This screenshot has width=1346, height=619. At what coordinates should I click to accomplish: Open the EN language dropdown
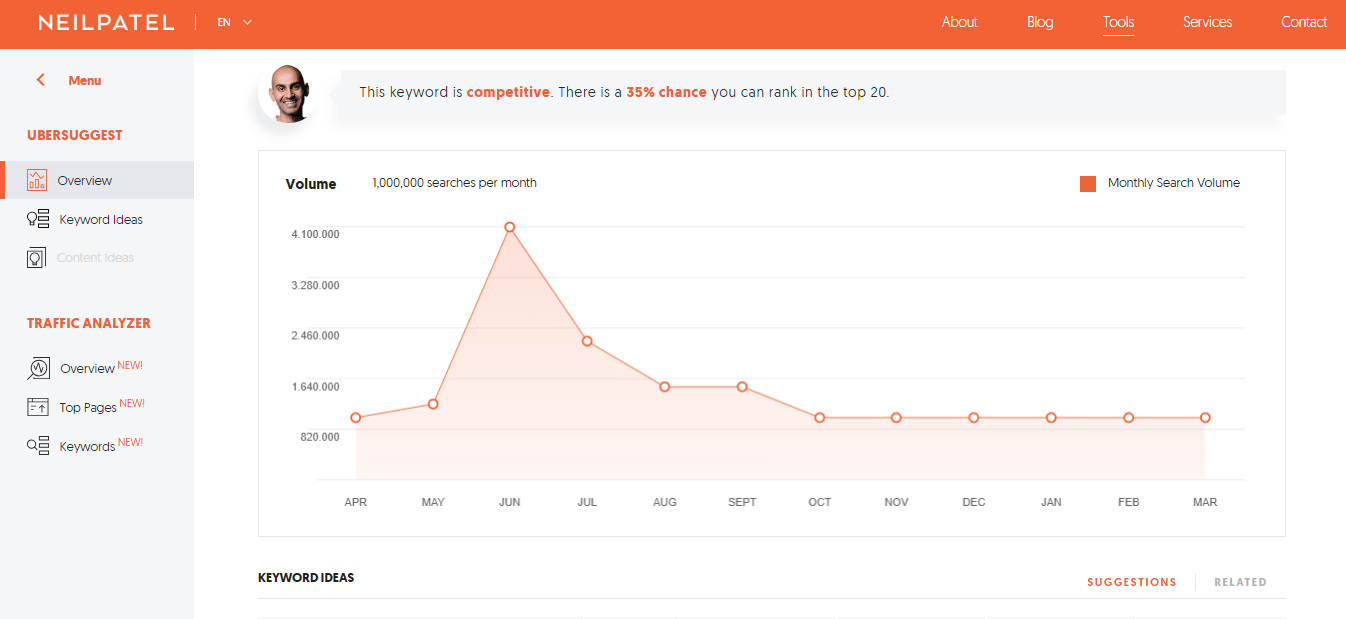pyautogui.click(x=235, y=22)
